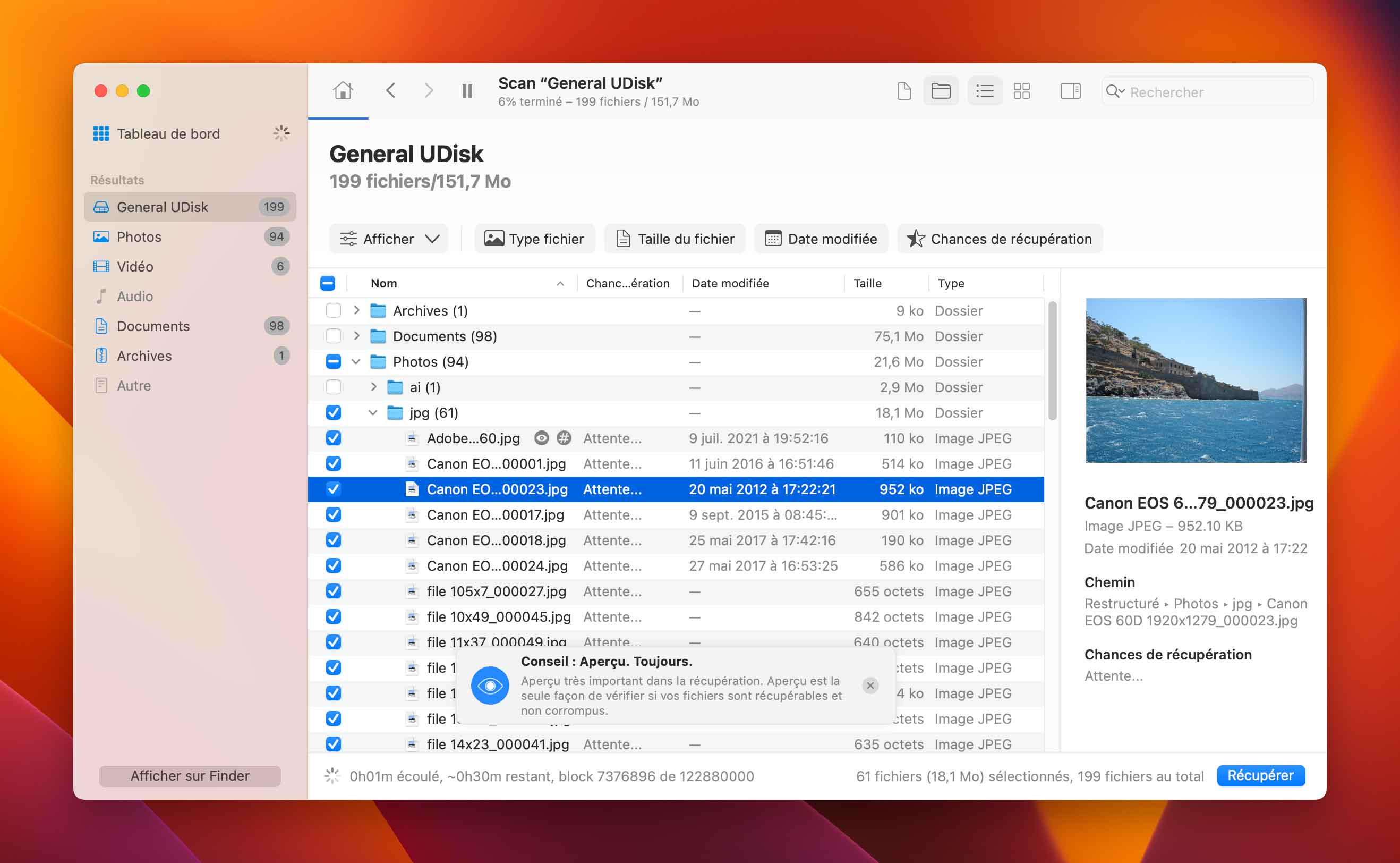The height and width of the screenshot is (863, 1400).
Task: Pause the scan
Action: pos(467,91)
